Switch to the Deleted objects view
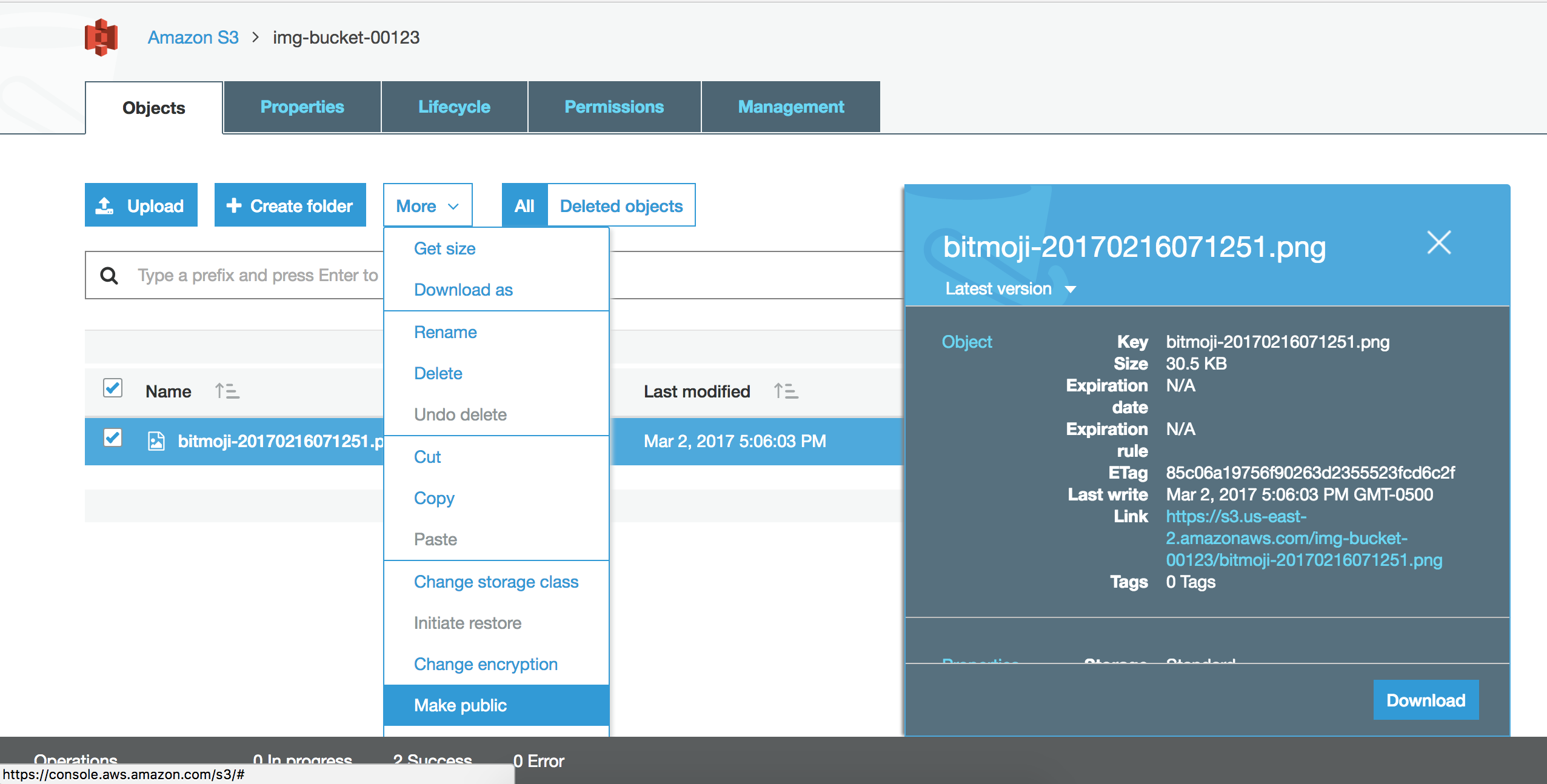Image resolution: width=1547 pixels, height=784 pixels. click(621, 205)
